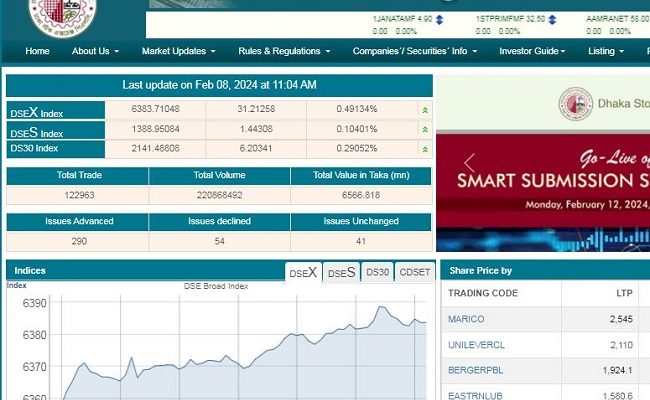Go to the Home menu item

coord(37,51)
